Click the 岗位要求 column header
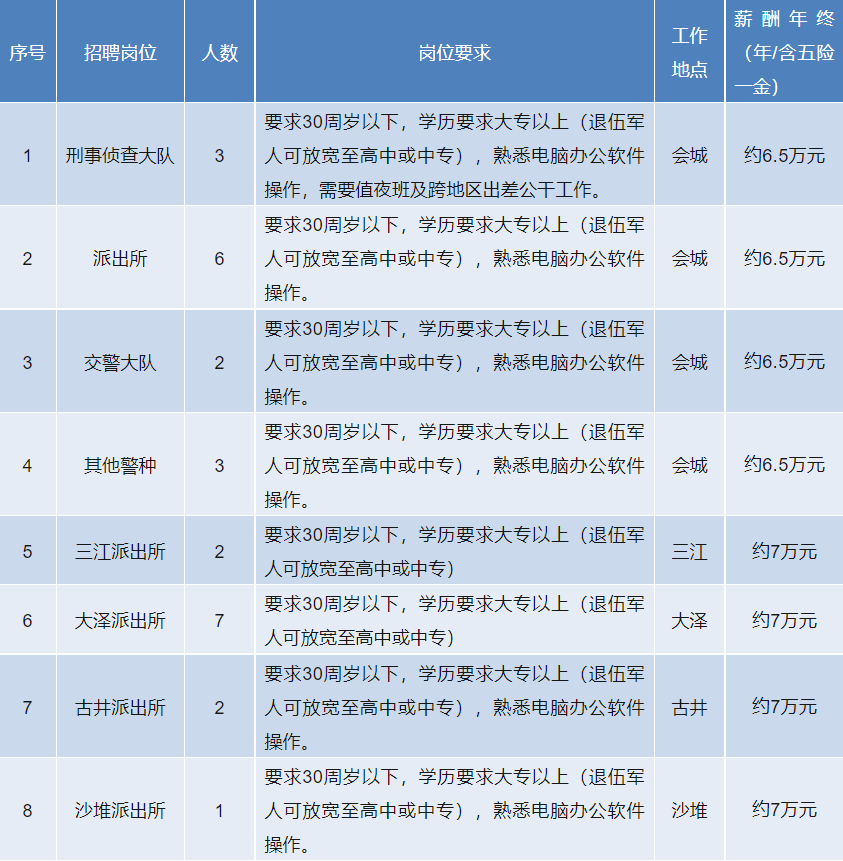Screen dimensions: 843x861 pyautogui.click(x=454, y=53)
